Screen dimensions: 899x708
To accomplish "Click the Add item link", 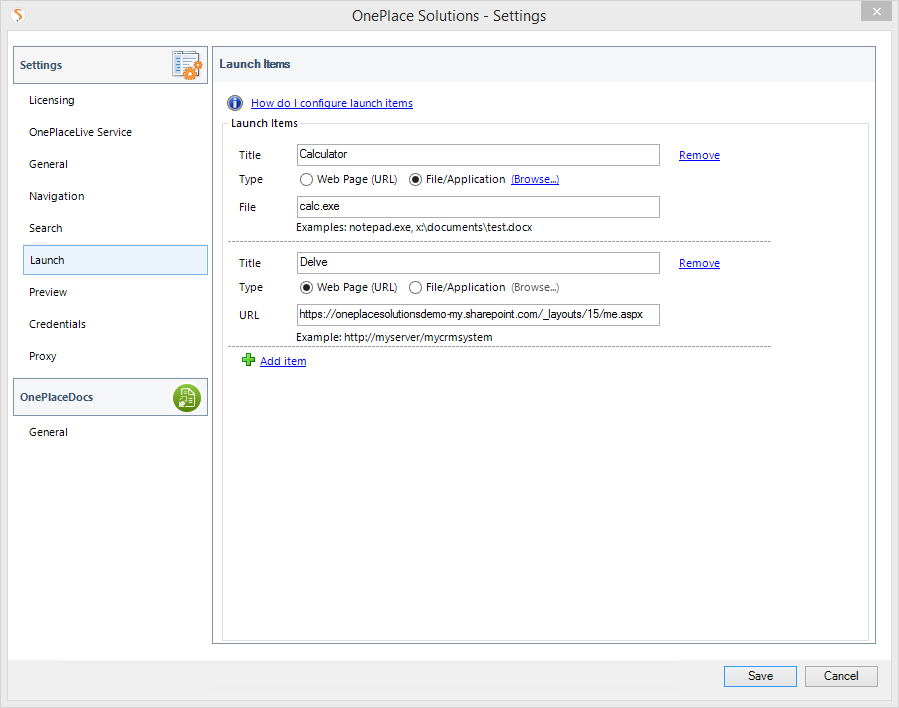I will pyautogui.click(x=283, y=361).
